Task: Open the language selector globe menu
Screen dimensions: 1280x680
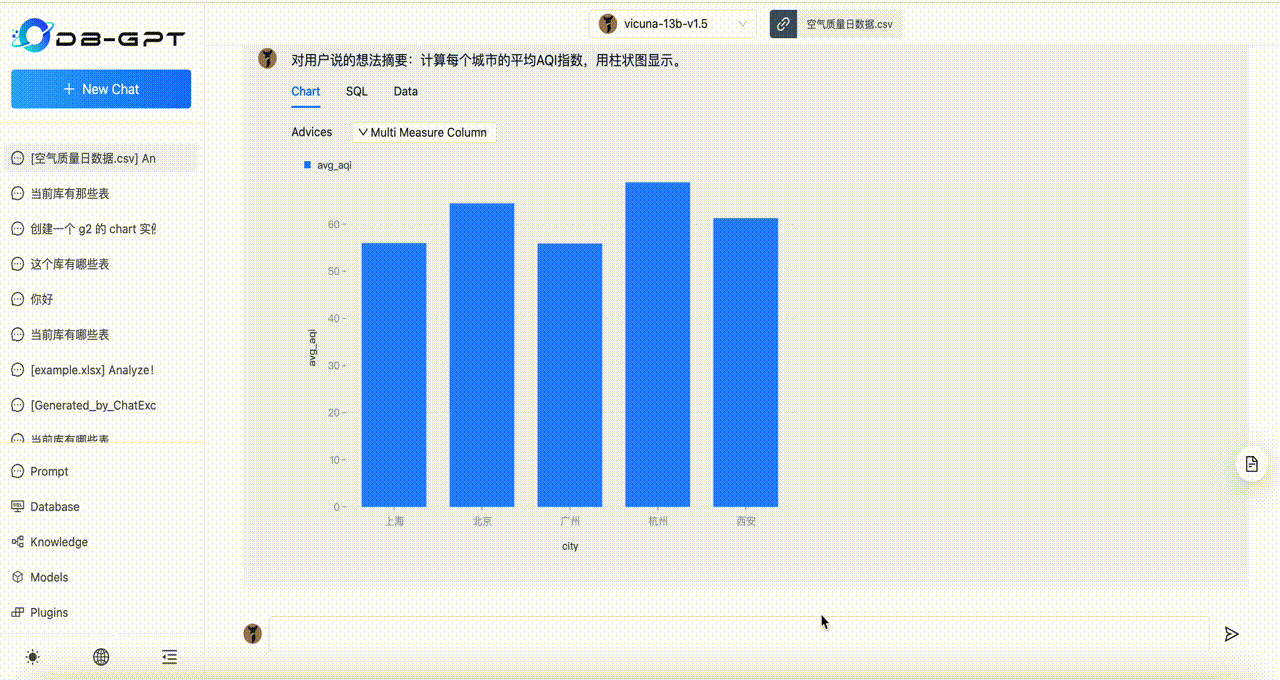Action: click(100, 657)
